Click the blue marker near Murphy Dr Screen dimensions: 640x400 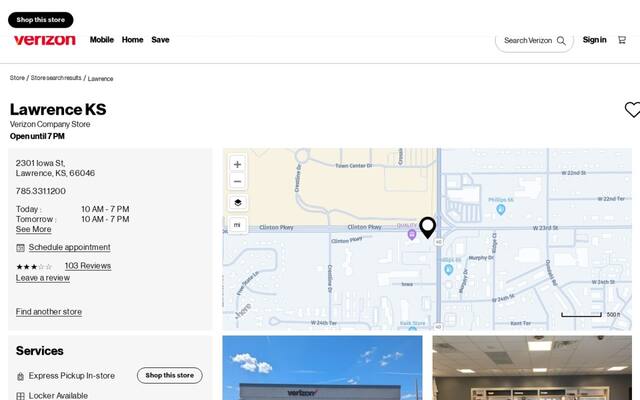point(449,269)
